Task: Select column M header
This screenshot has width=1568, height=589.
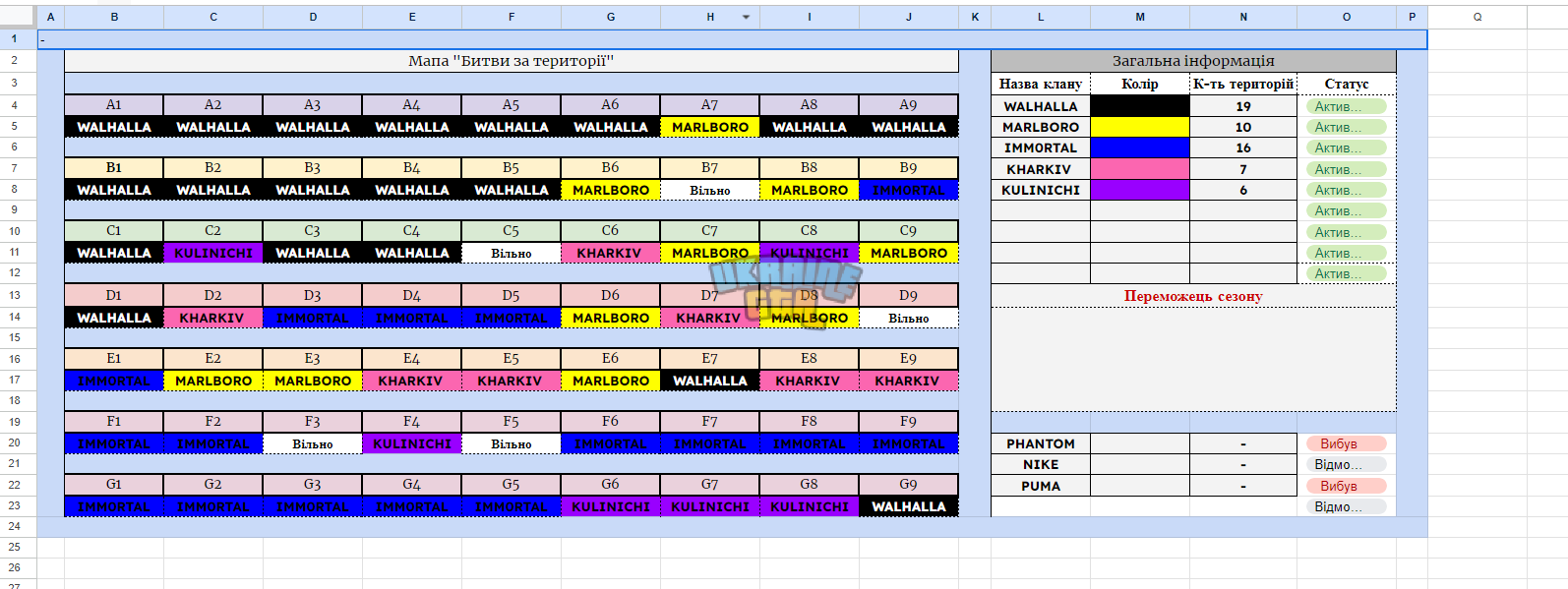Action: click(1140, 17)
